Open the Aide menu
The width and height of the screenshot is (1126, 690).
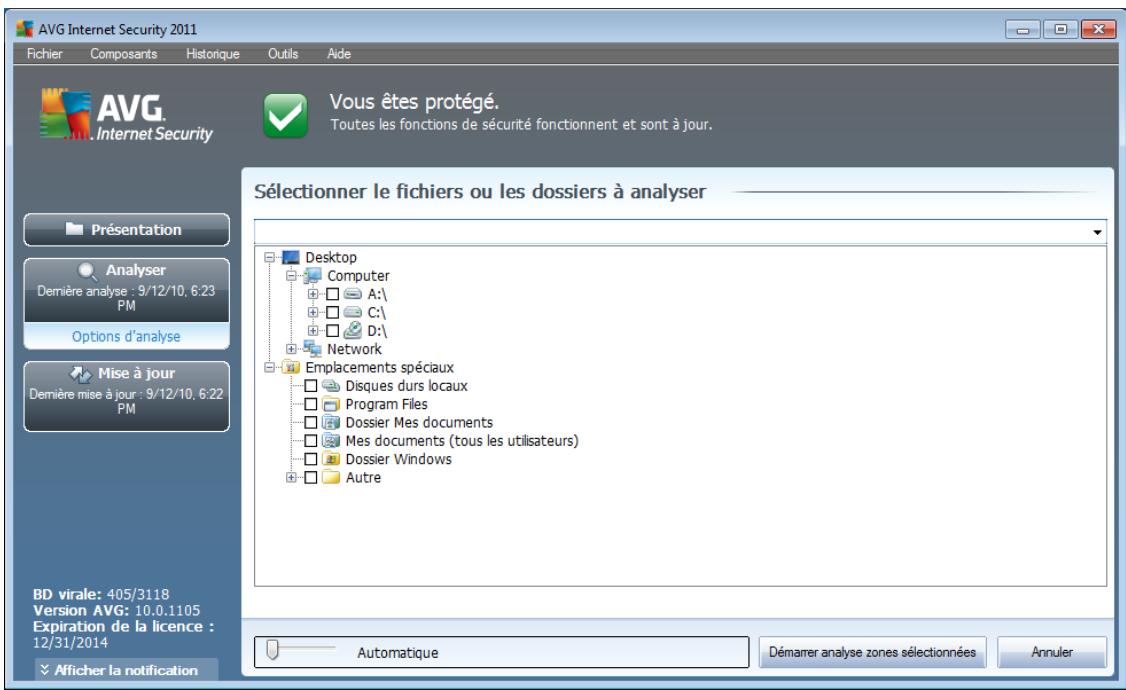click(339, 54)
